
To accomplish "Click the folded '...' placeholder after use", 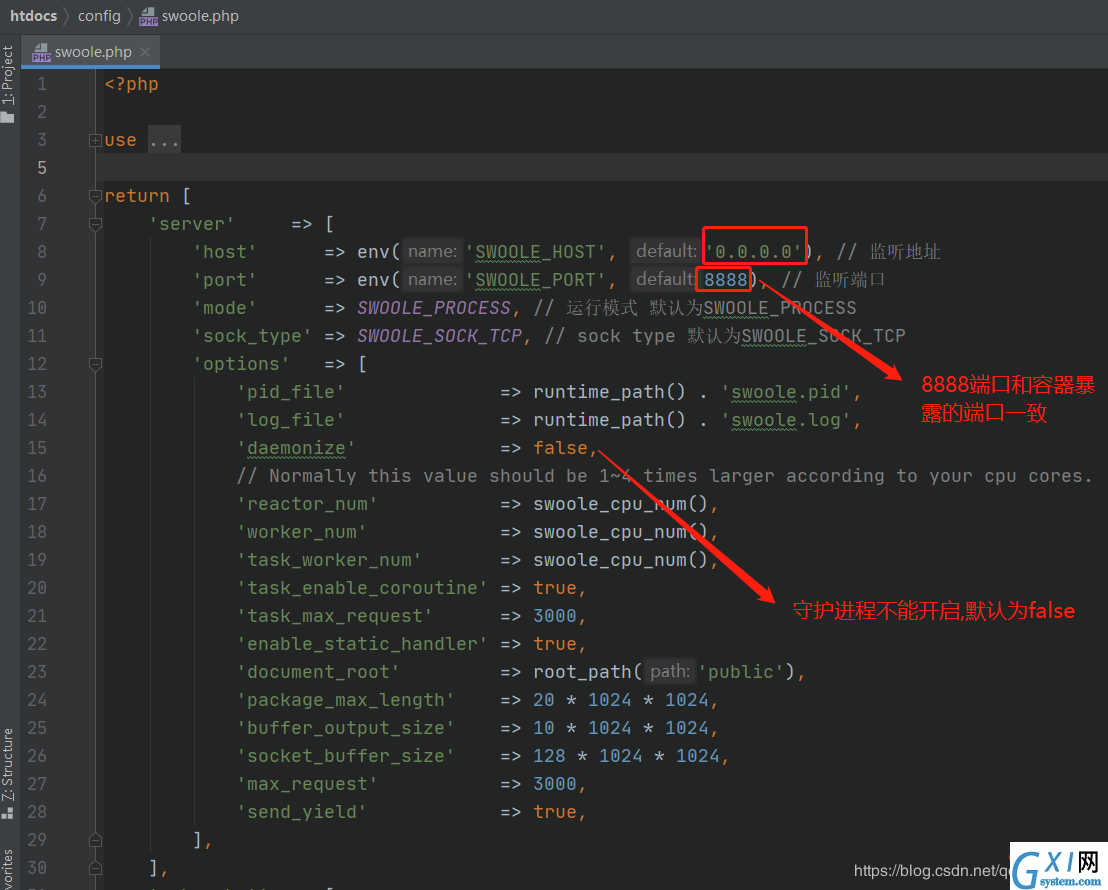I will (164, 140).
